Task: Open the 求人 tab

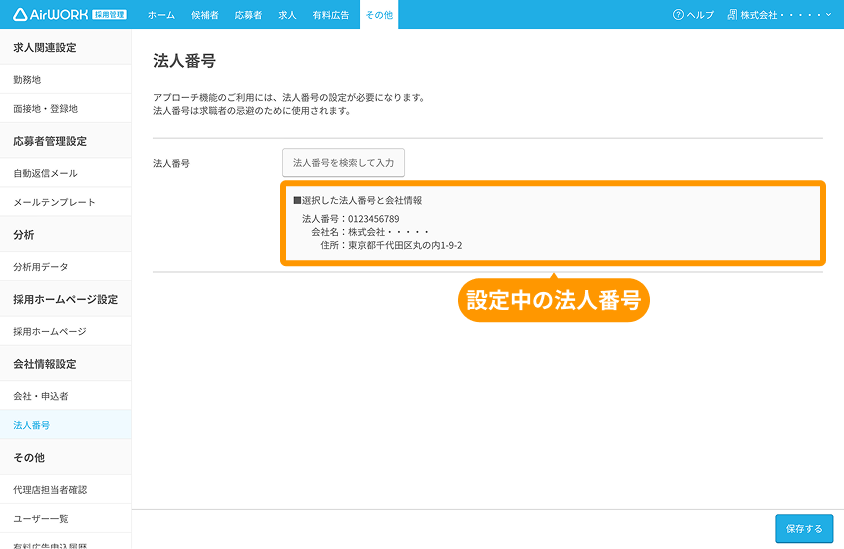Action: (x=287, y=15)
